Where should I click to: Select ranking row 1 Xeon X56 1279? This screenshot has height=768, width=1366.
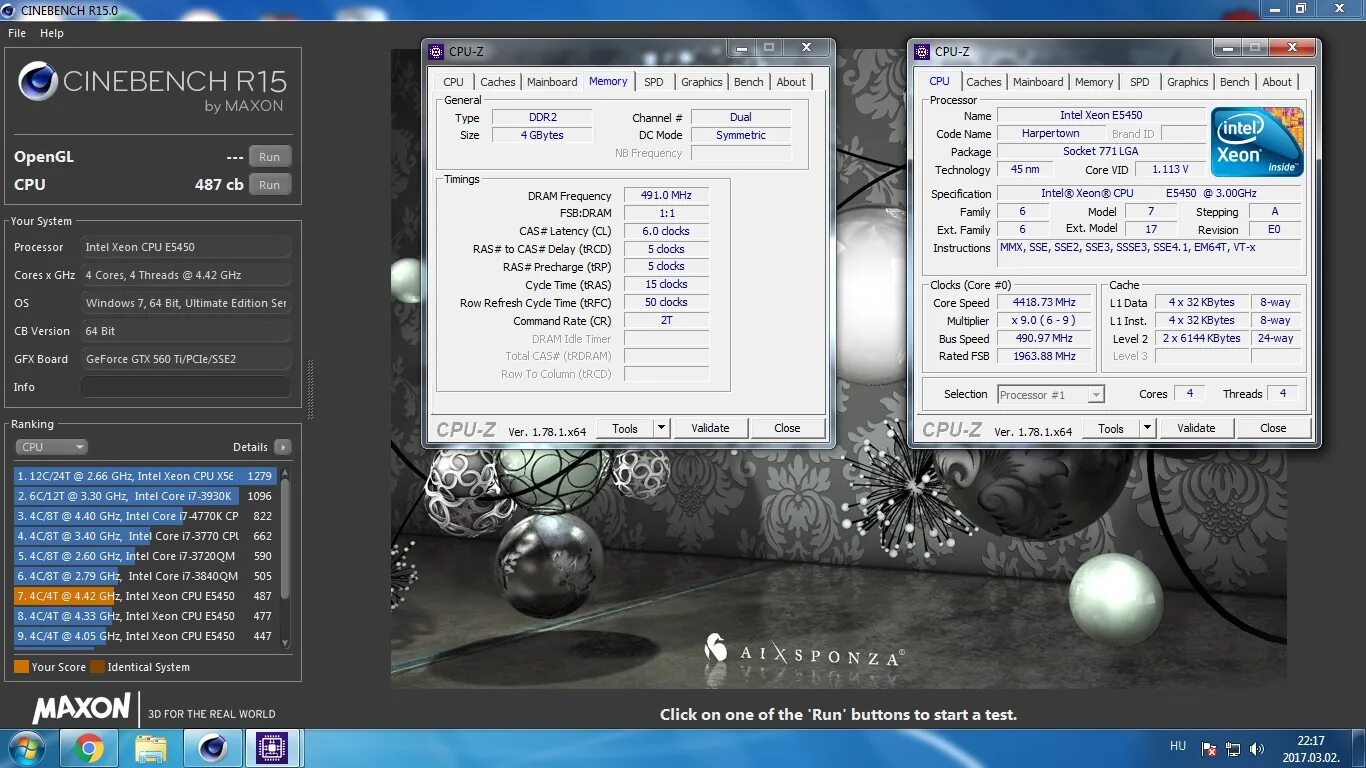tap(144, 476)
